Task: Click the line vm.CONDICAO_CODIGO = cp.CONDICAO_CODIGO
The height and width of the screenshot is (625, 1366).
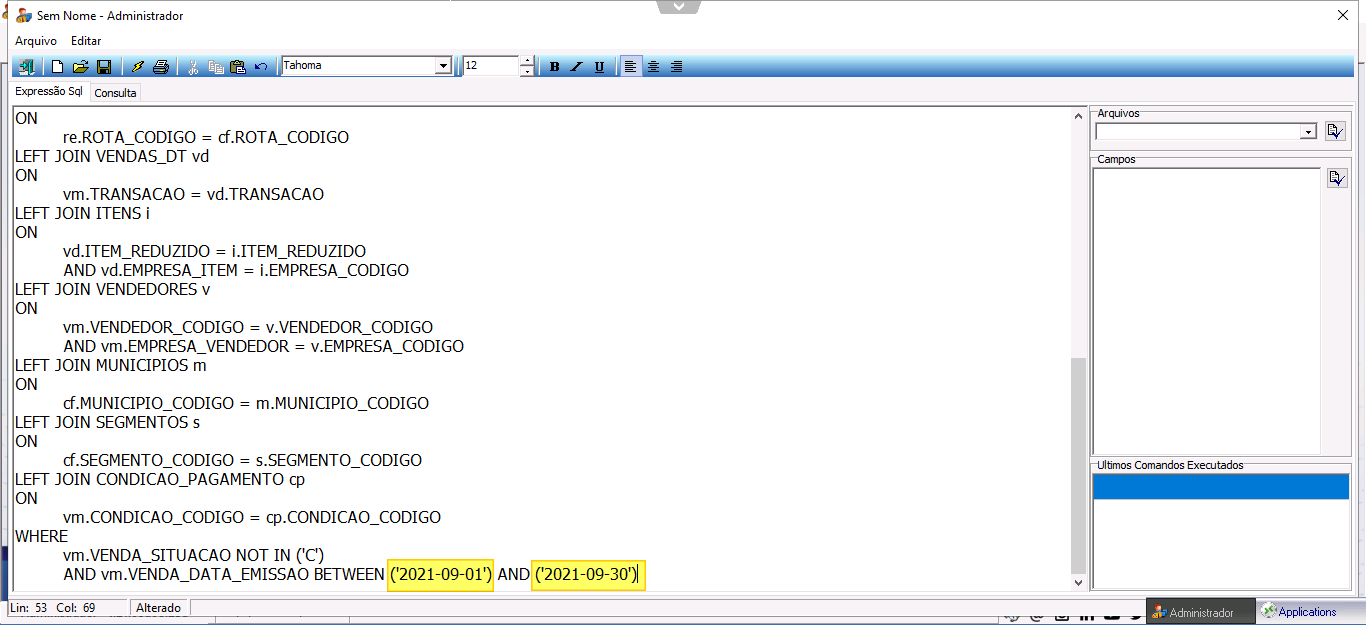Action: [252, 518]
